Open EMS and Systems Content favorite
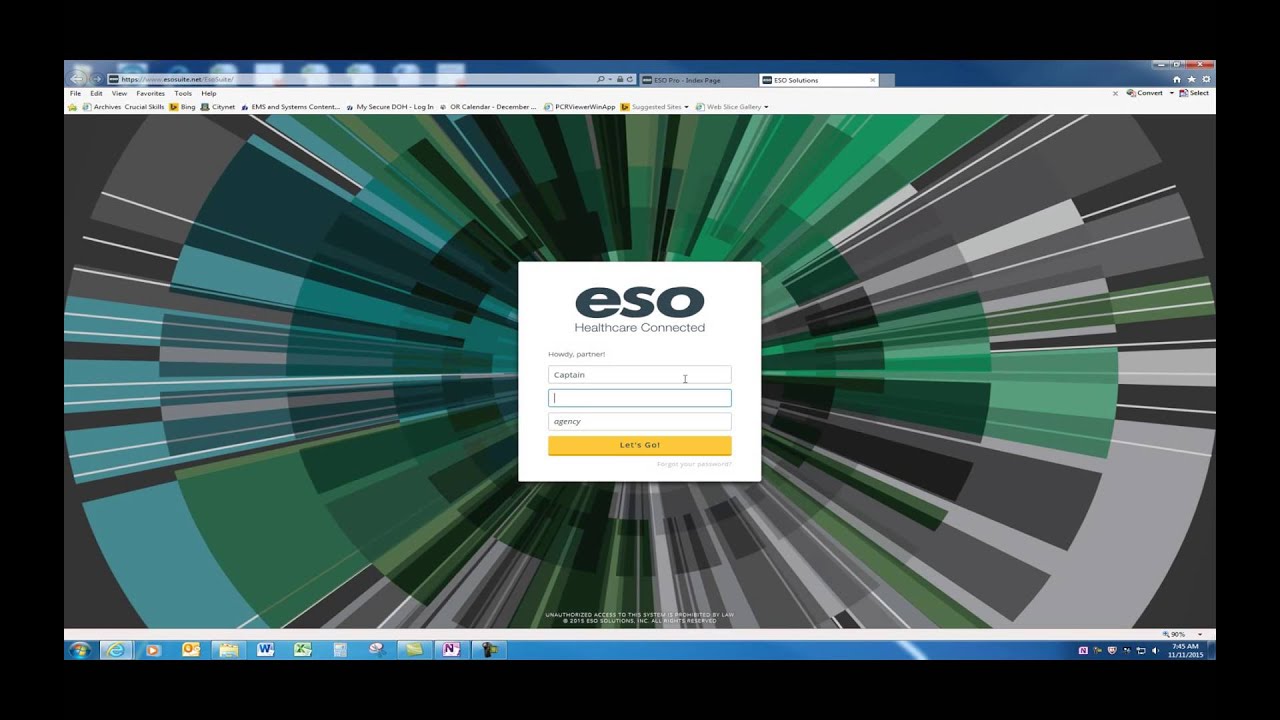This screenshot has width=1280, height=720. [x=290, y=106]
